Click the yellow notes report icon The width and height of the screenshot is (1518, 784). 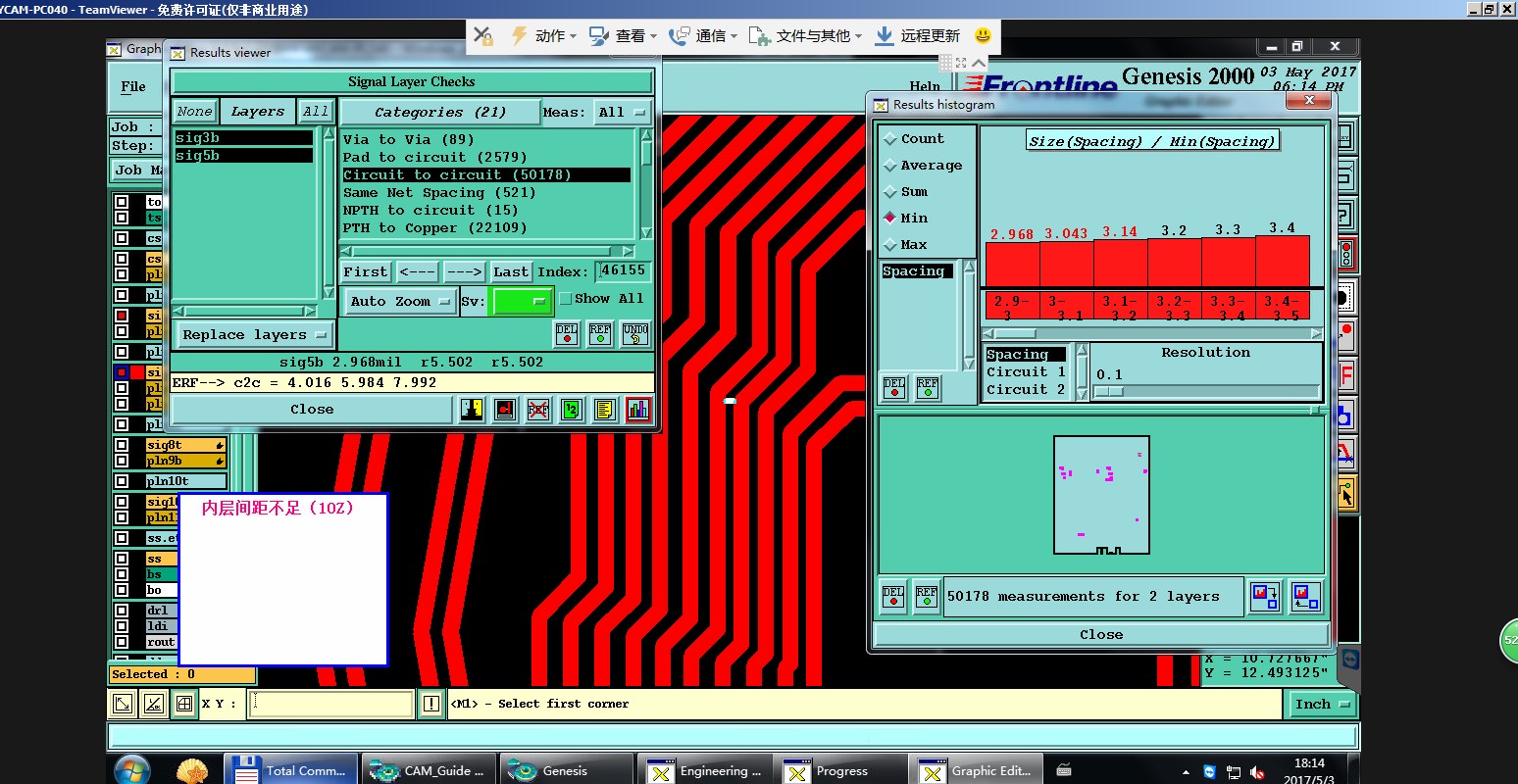click(605, 410)
